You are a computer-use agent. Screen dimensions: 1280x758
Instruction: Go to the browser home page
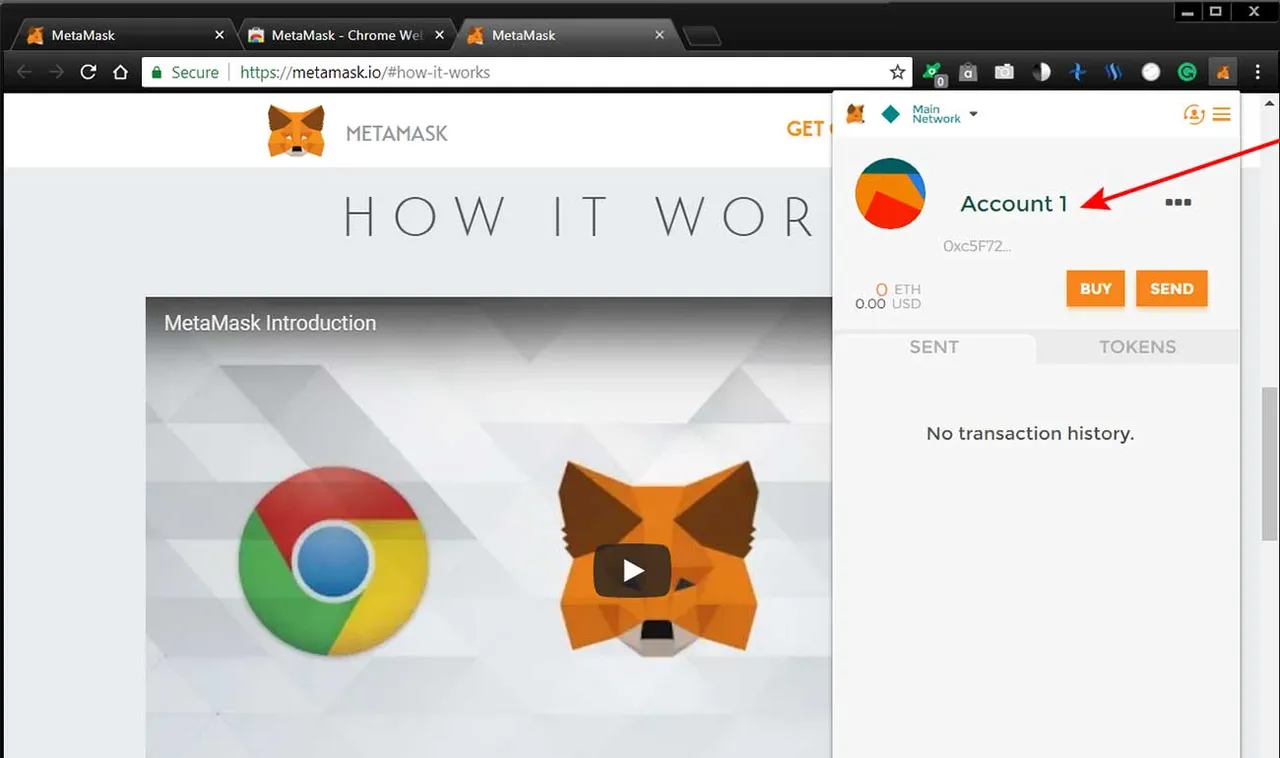coord(120,72)
